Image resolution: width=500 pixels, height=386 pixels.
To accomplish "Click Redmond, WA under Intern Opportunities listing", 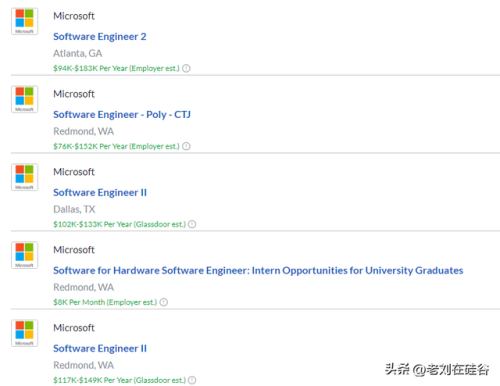I will pyautogui.click(x=84, y=287).
